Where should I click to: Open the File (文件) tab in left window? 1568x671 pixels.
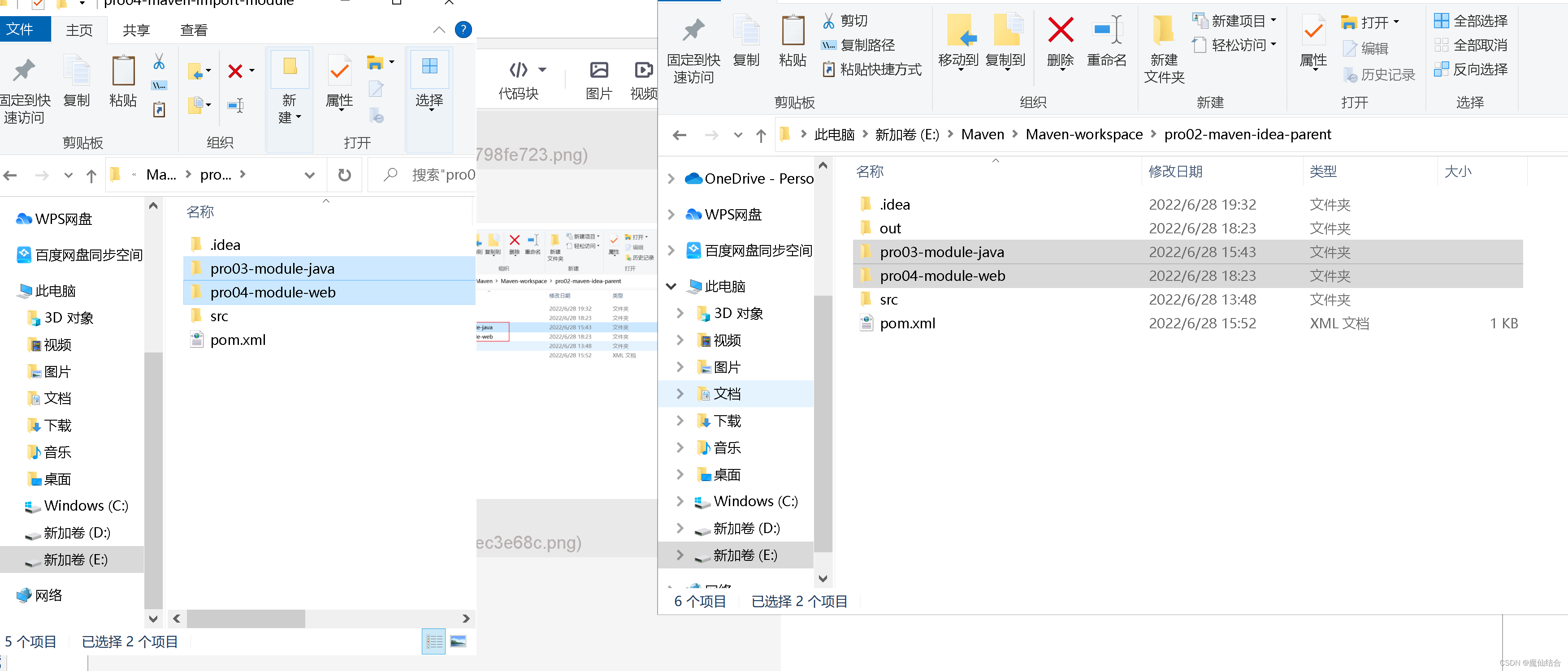pyautogui.click(x=25, y=29)
